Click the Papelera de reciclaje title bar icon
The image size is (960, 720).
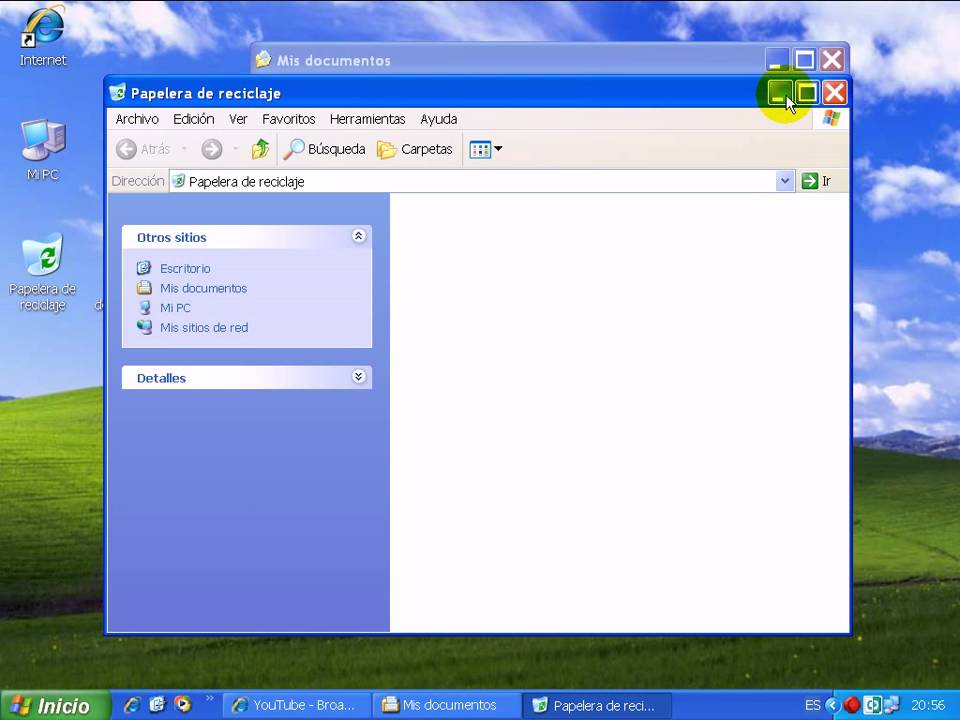coord(117,92)
